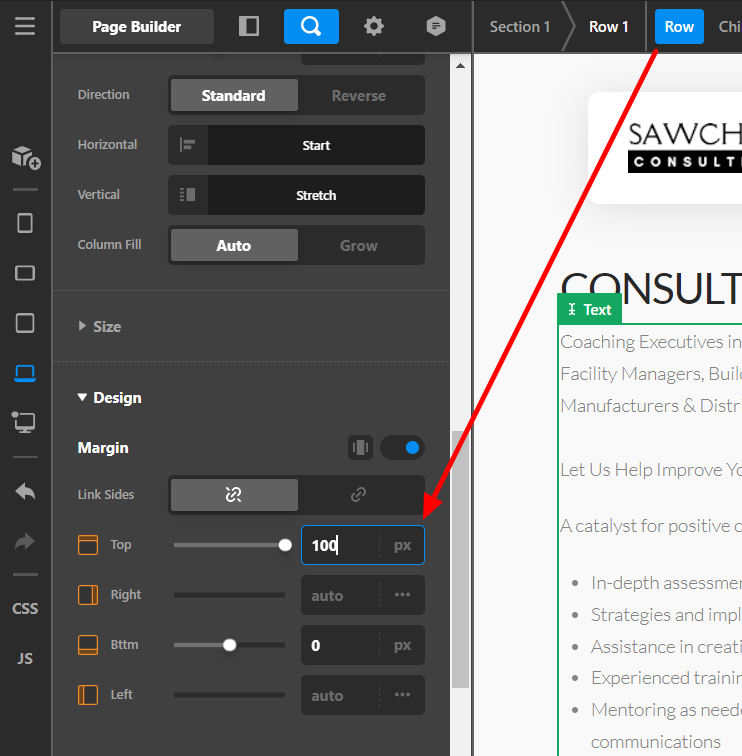Click the Top margin side icon

click(88, 545)
